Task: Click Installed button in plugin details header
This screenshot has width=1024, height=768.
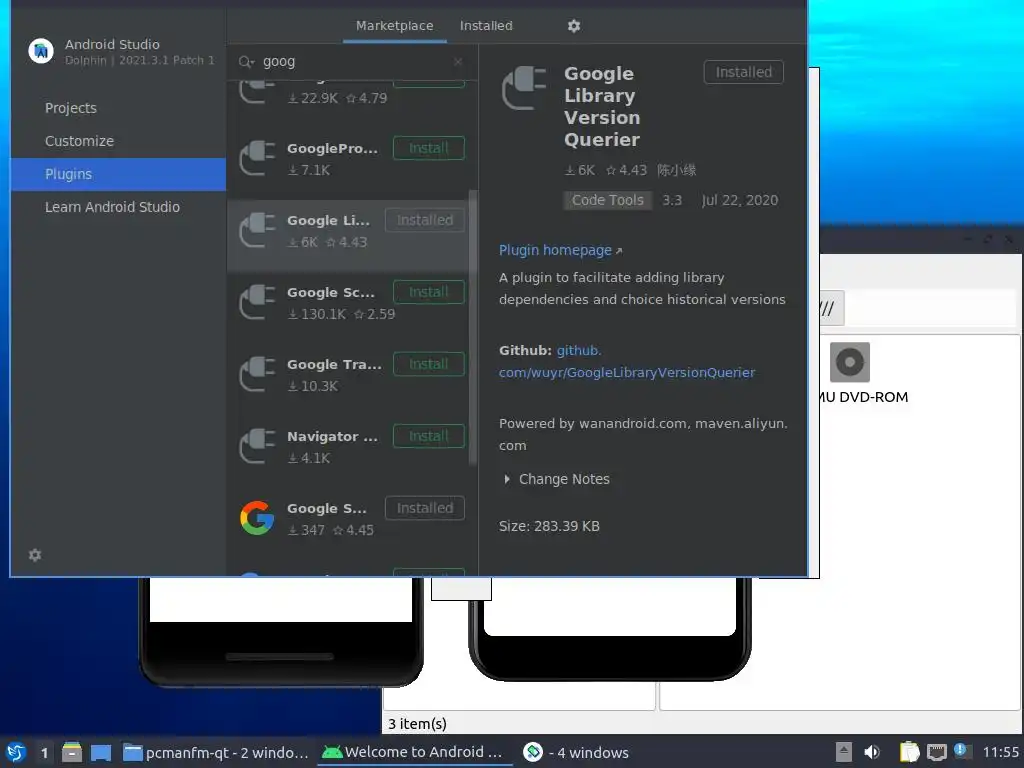Action: point(743,72)
